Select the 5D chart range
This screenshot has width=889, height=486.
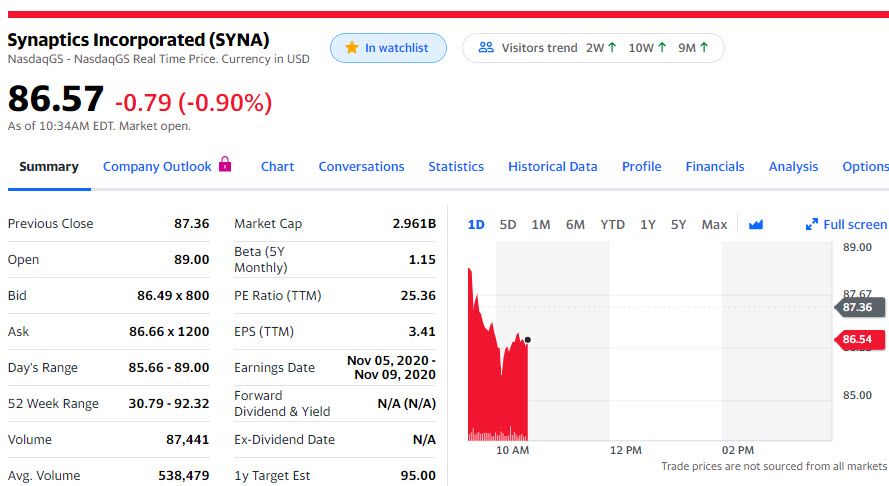coord(508,225)
